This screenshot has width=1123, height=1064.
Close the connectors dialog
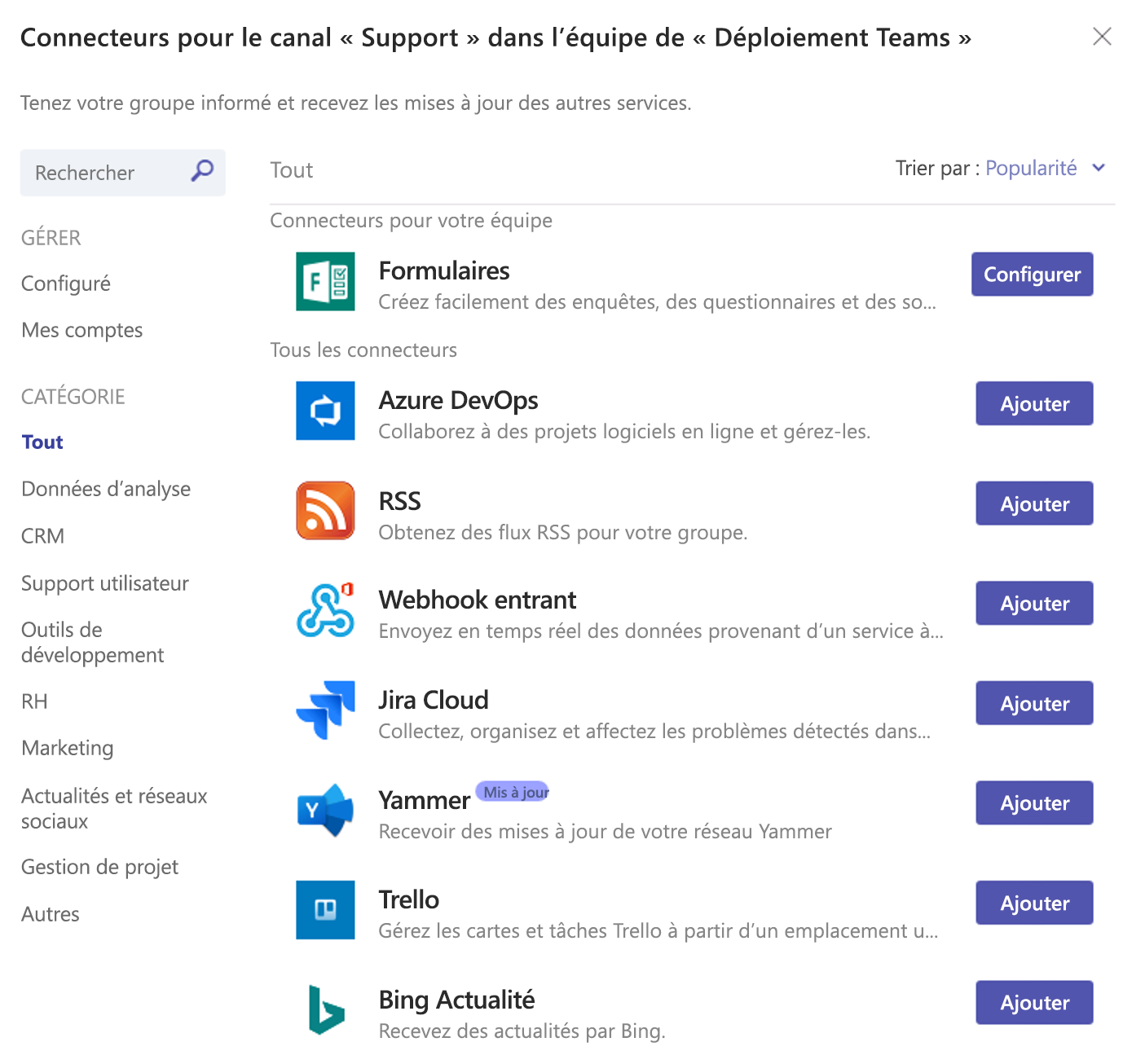pos(1102,37)
